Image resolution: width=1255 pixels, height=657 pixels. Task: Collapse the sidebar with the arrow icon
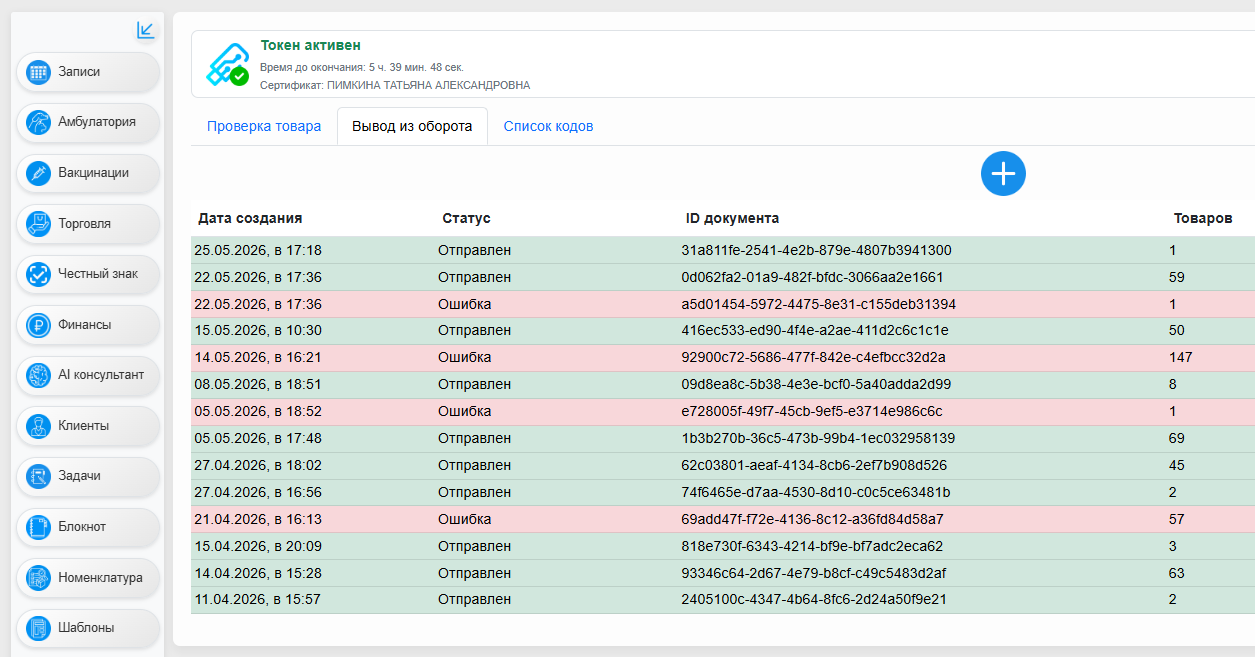[145, 30]
